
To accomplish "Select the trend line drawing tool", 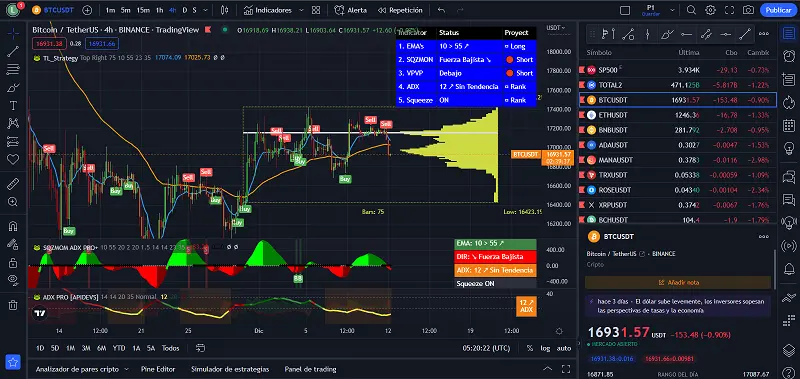I will [x=13, y=51].
